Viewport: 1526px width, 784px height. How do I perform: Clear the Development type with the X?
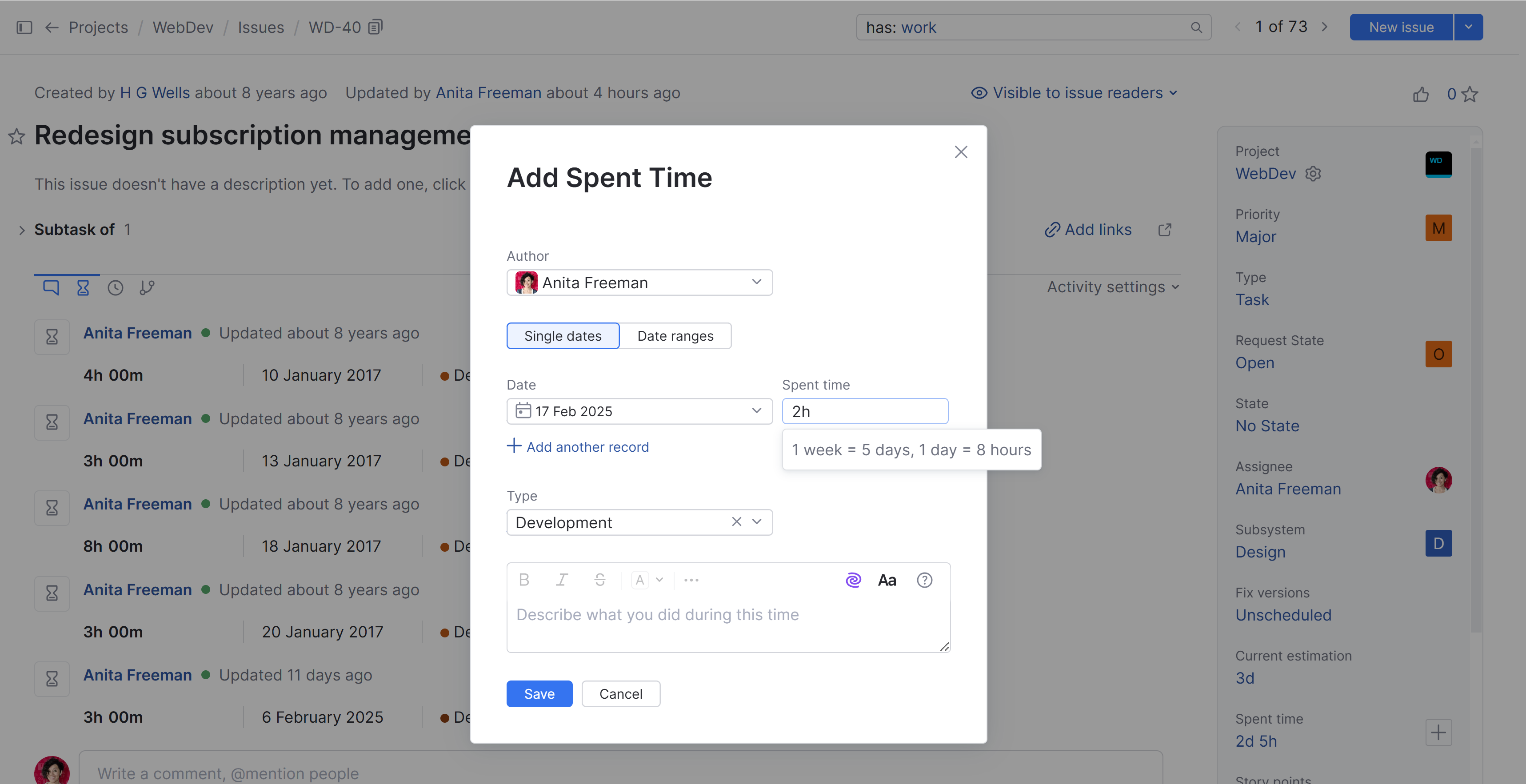tap(736, 522)
